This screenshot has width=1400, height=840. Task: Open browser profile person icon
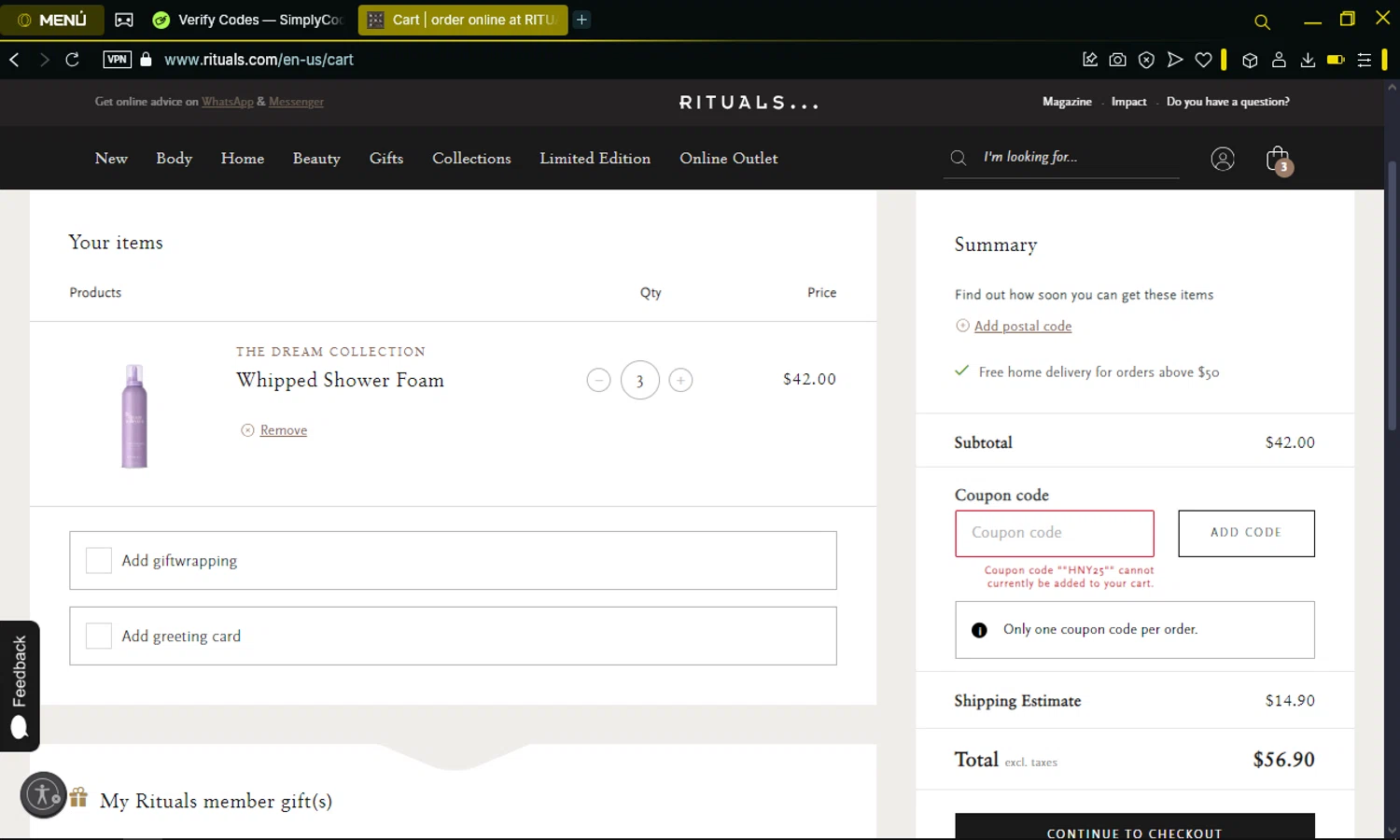coord(1279,60)
